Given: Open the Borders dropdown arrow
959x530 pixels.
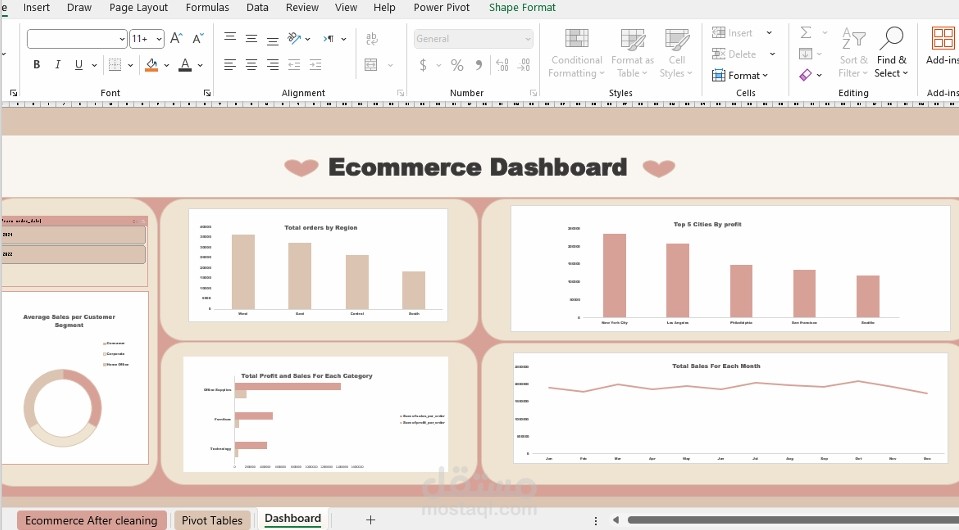Looking at the screenshot, I should click(130, 65).
